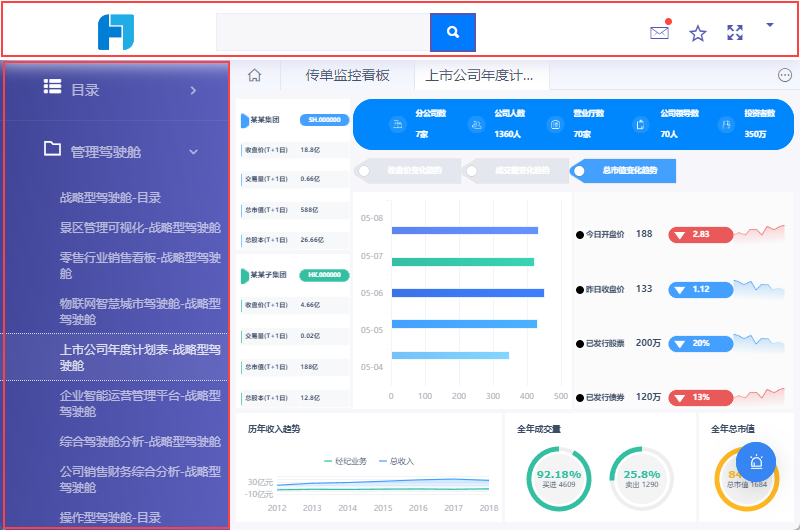
Task: Open 综合驾驶舱分析-战略型驾驶舱 item
Action: [x=140, y=442]
